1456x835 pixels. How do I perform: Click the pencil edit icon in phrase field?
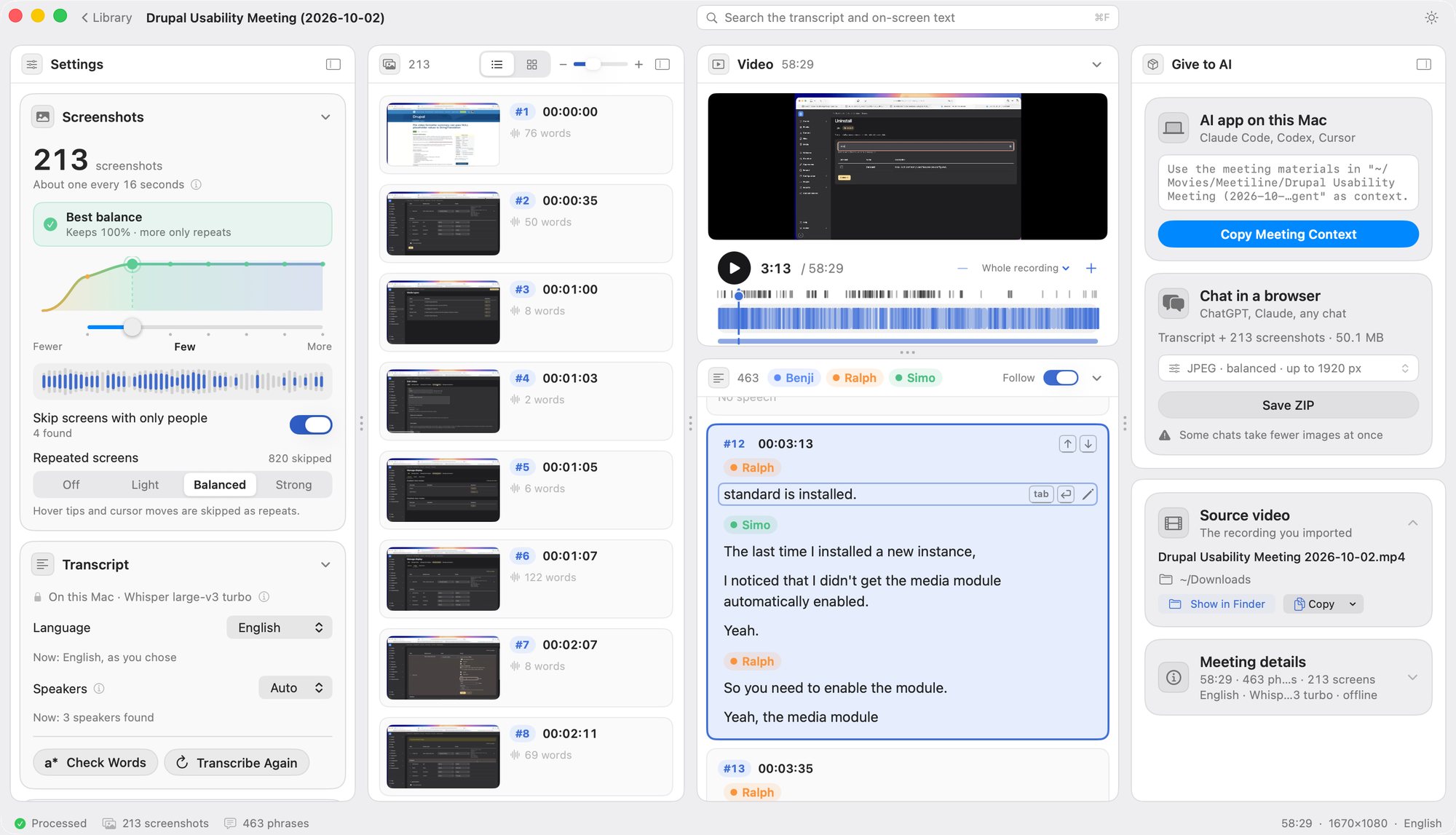(1088, 494)
